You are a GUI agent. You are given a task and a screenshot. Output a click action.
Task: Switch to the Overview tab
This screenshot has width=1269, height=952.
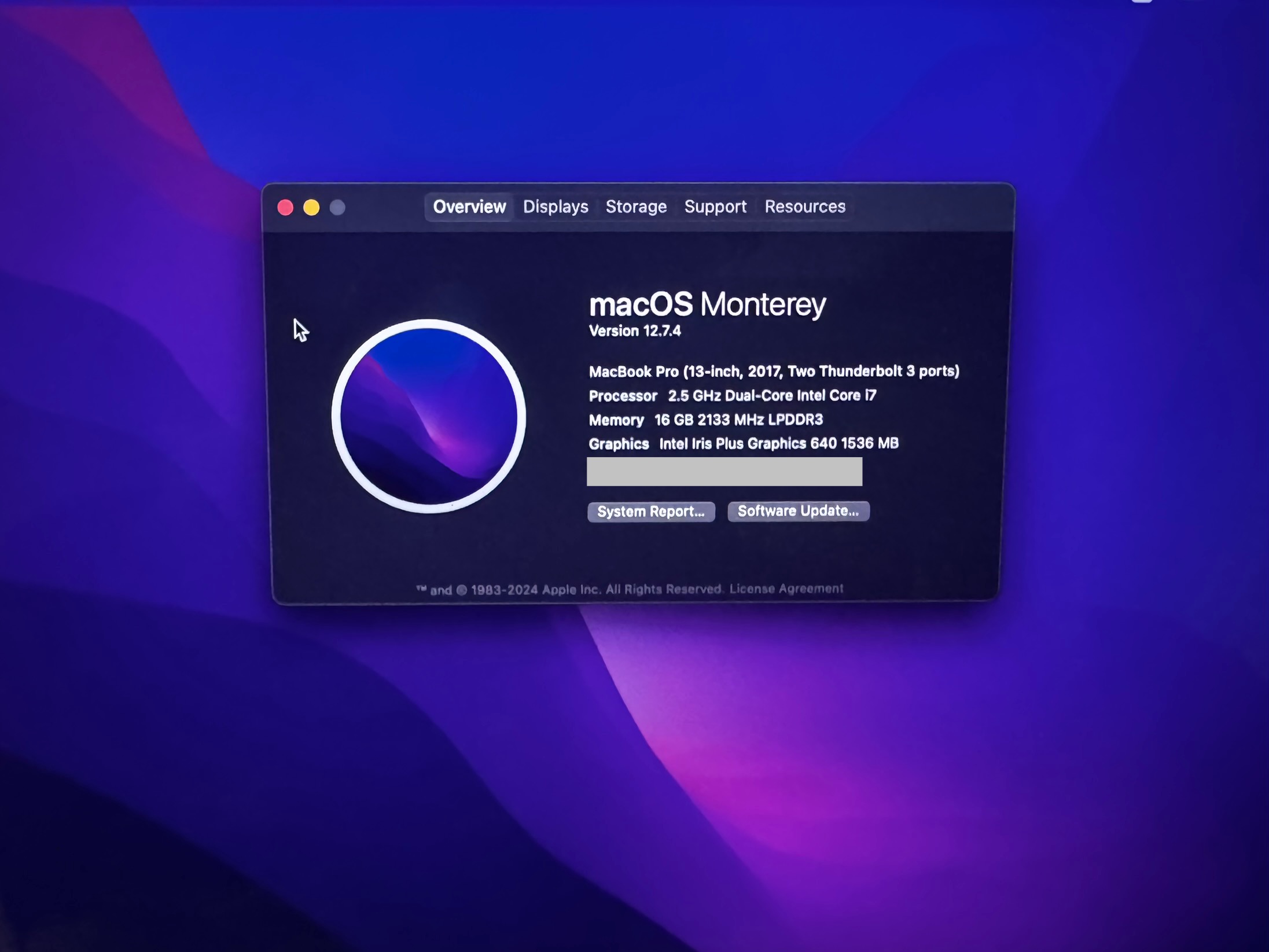click(x=469, y=207)
